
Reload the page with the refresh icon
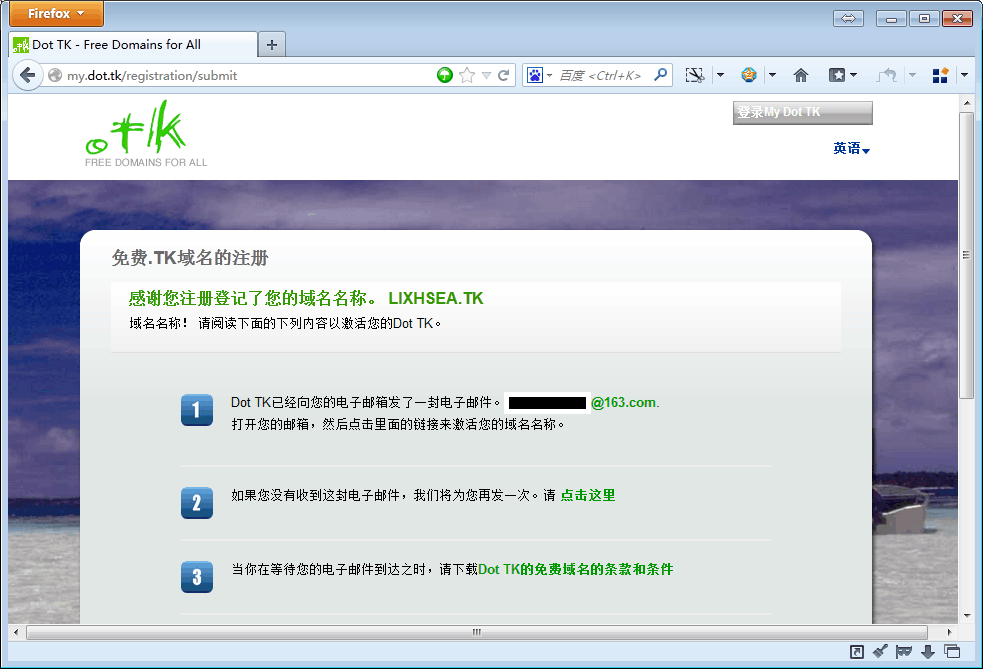pos(504,75)
